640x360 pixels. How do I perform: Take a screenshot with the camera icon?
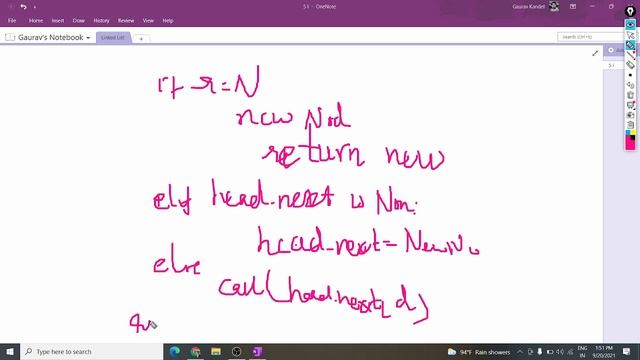click(x=630, y=115)
